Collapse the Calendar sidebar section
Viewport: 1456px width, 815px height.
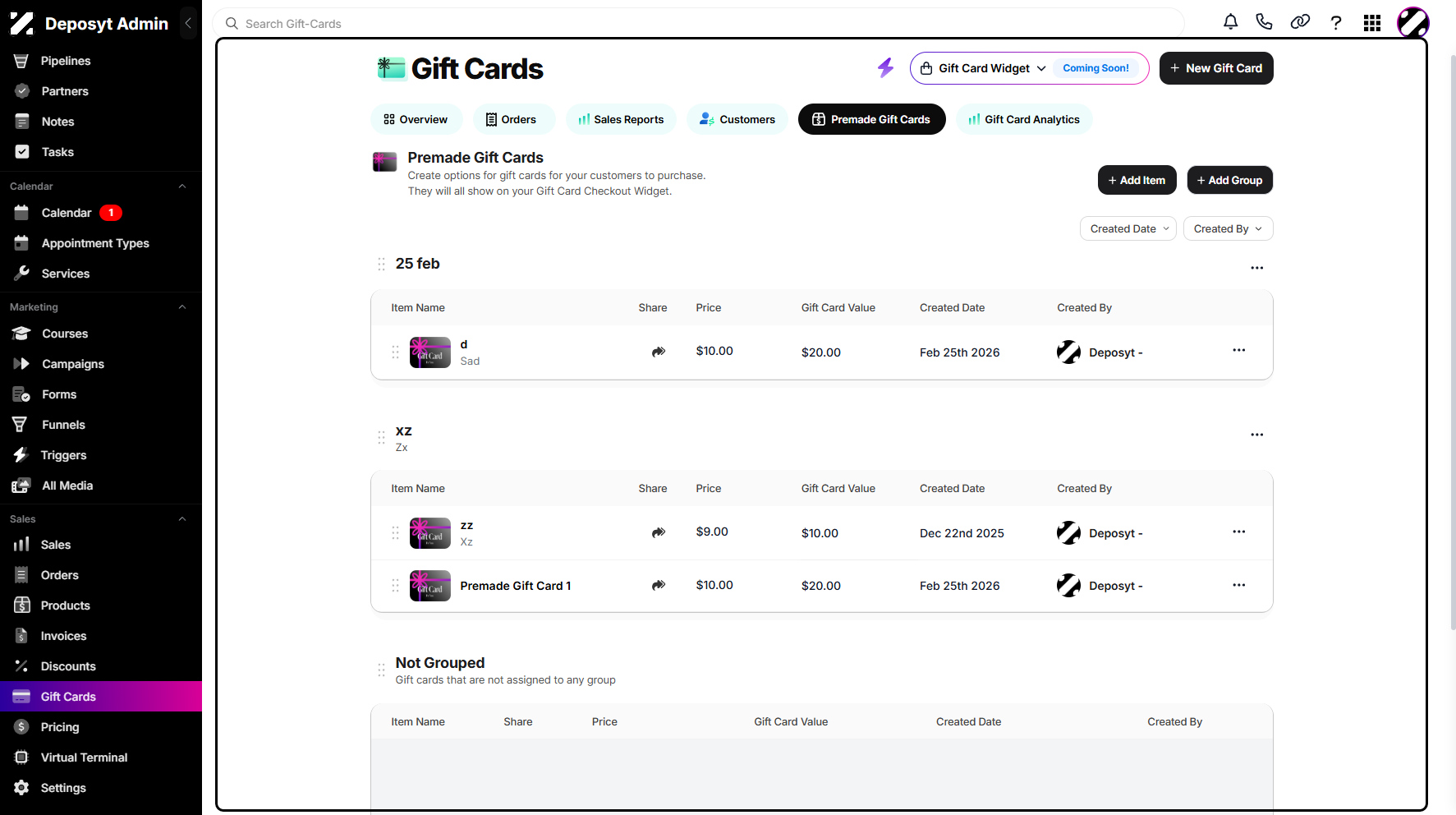tap(182, 186)
